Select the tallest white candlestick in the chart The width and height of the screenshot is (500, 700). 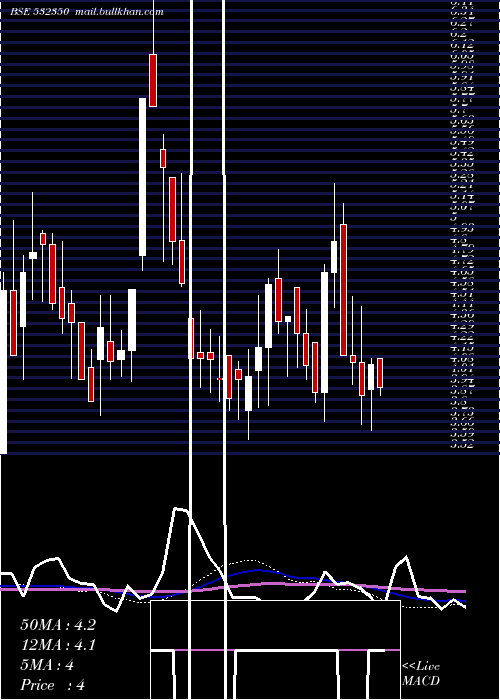142,177
